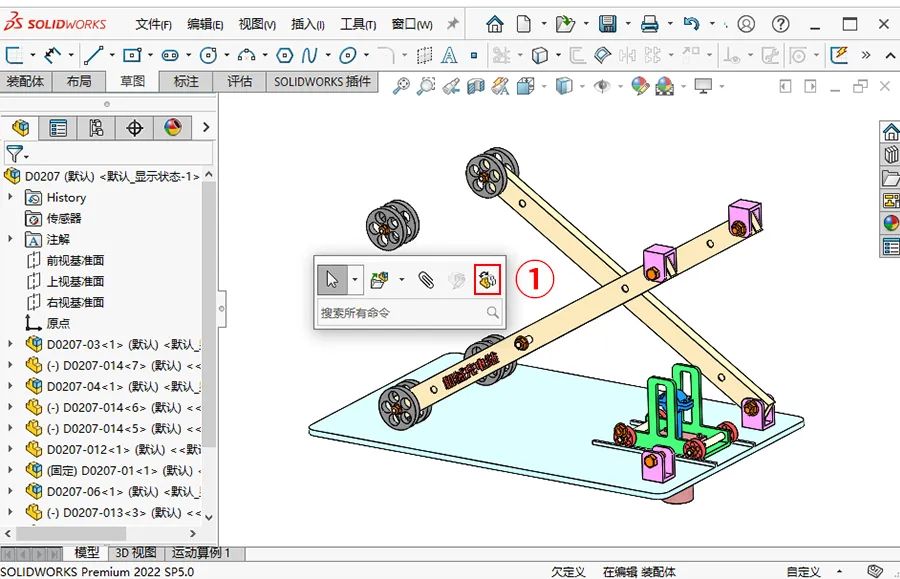Click the Zoom to Area magnifier
The height and width of the screenshot is (579, 900).
(426, 86)
